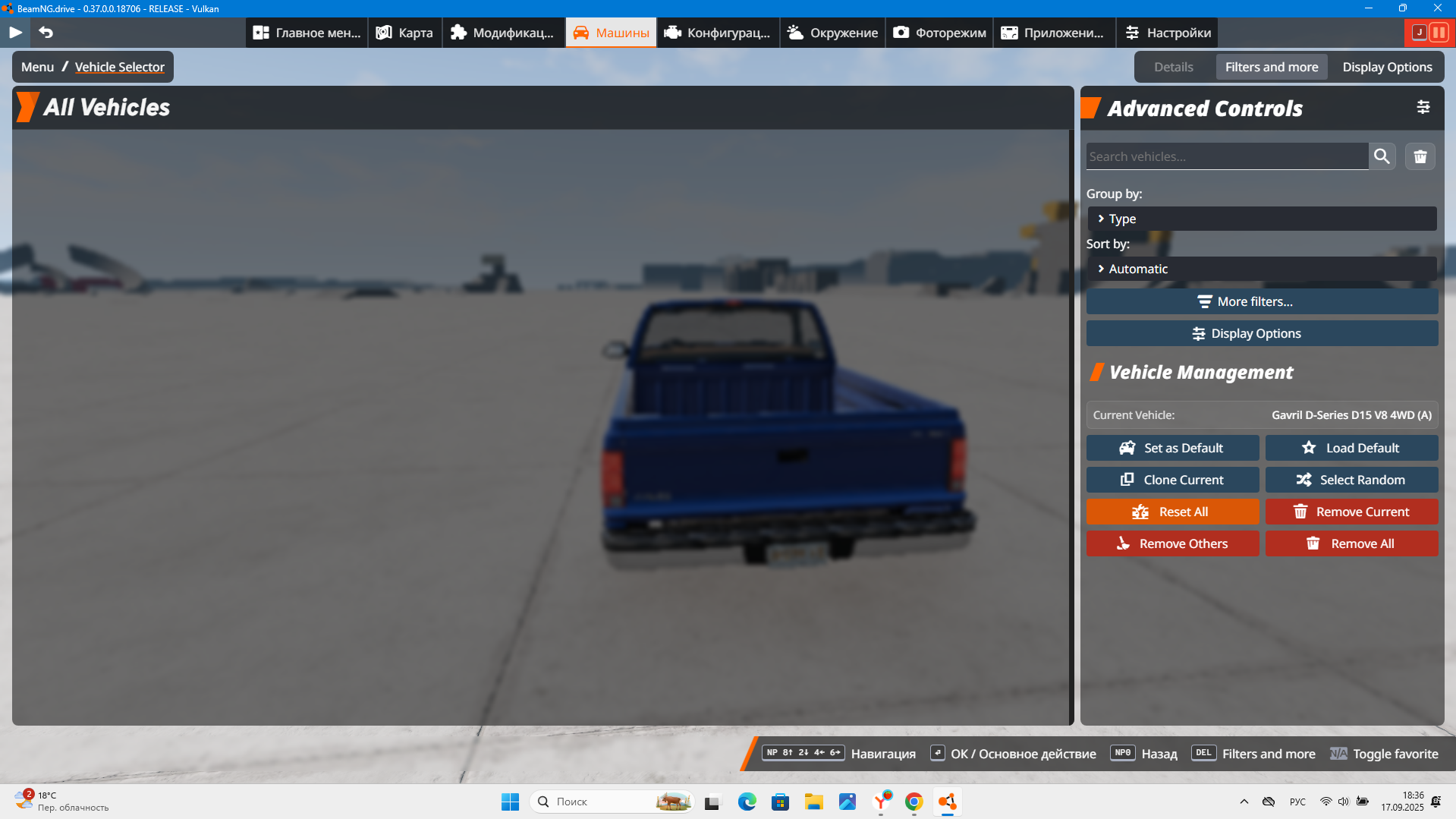Click the red pause icon button
The image size is (1456, 819).
(x=1439, y=33)
